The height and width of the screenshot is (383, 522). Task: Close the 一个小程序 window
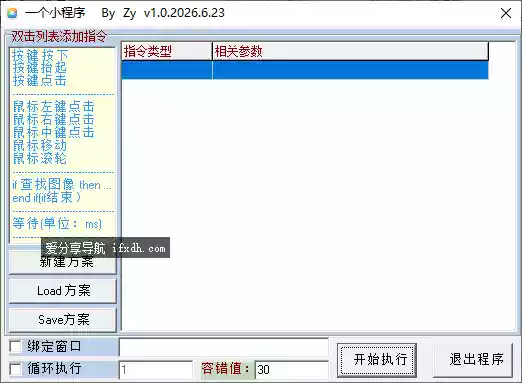point(506,13)
